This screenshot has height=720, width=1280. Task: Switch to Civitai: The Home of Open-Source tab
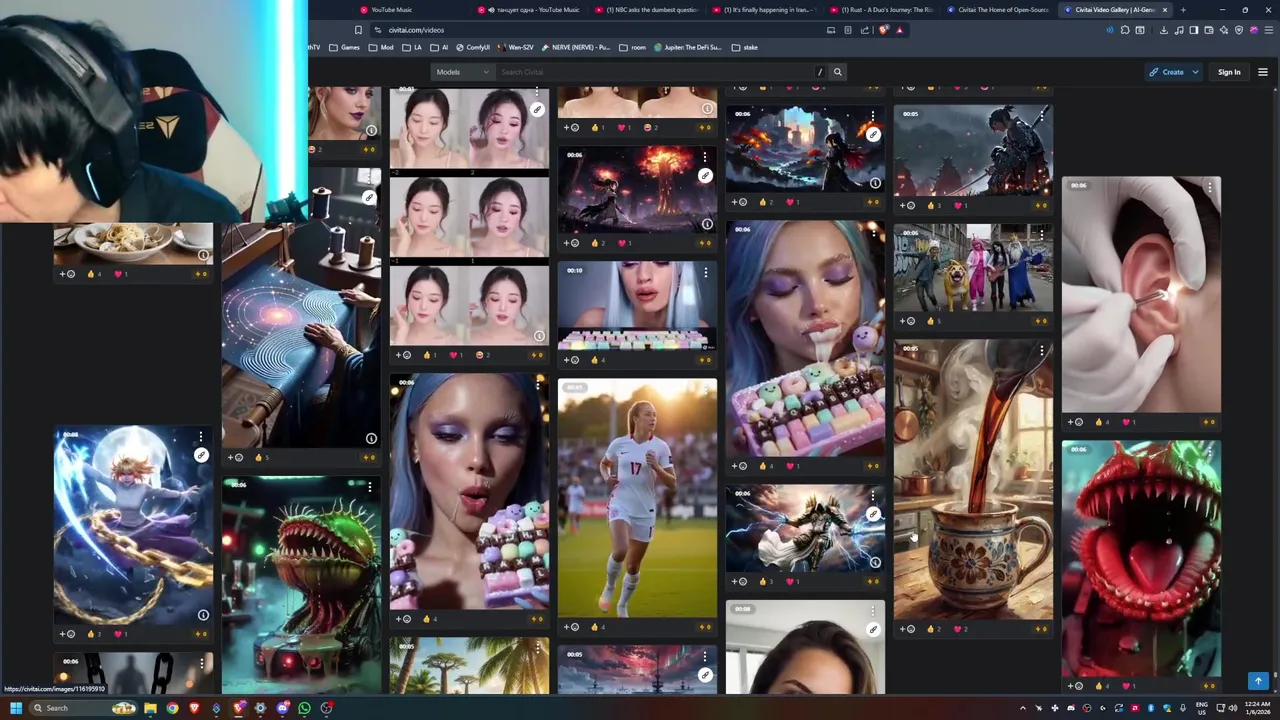[998, 10]
